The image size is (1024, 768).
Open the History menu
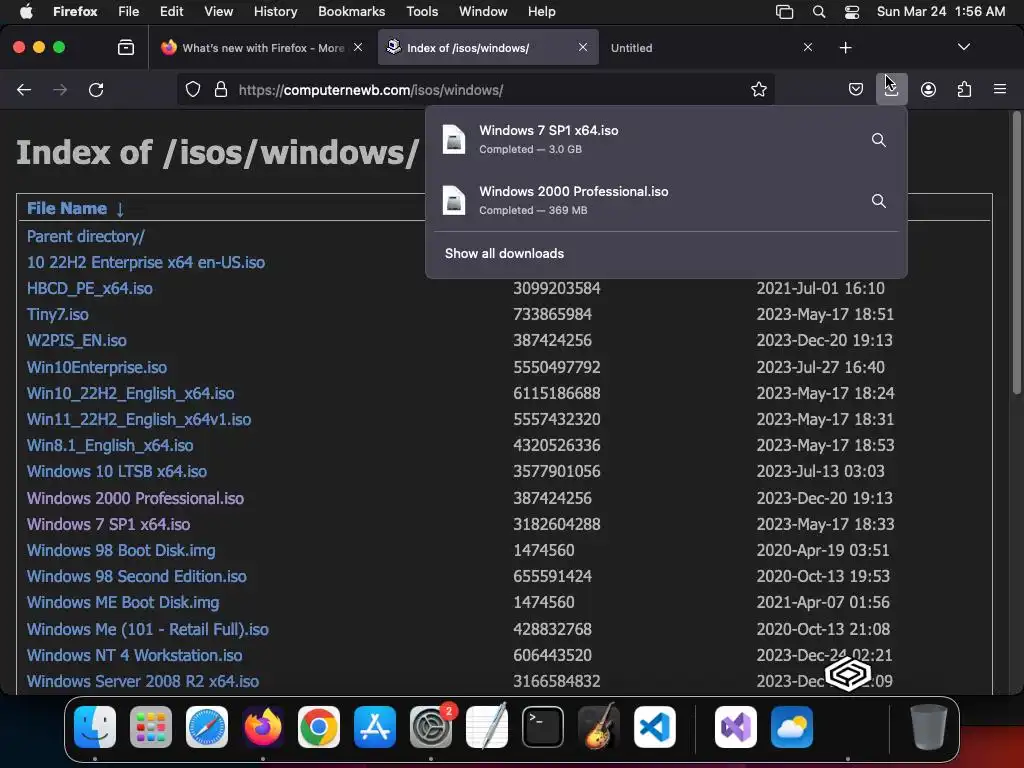tap(276, 12)
